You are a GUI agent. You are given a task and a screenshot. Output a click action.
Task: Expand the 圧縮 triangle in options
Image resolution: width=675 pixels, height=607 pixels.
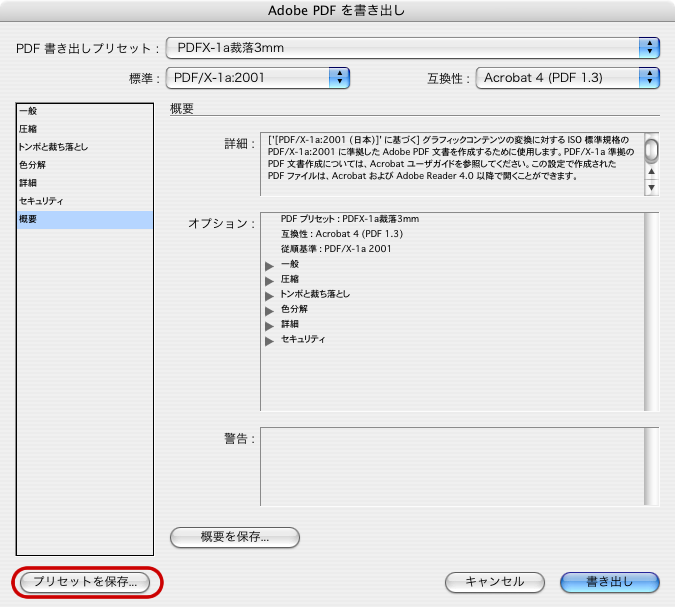click(x=269, y=281)
